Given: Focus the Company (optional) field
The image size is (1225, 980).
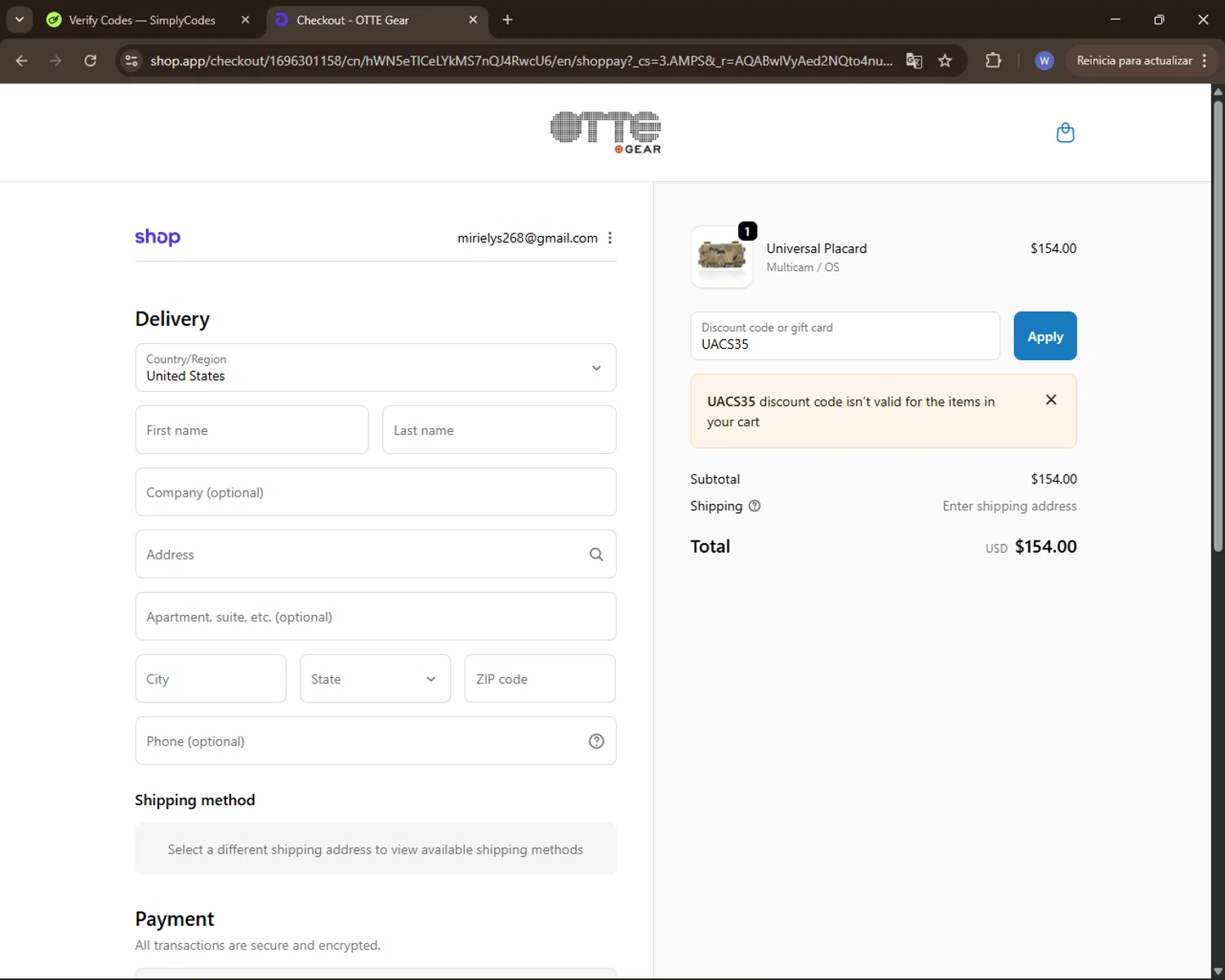Looking at the screenshot, I should (x=376, y=492).
